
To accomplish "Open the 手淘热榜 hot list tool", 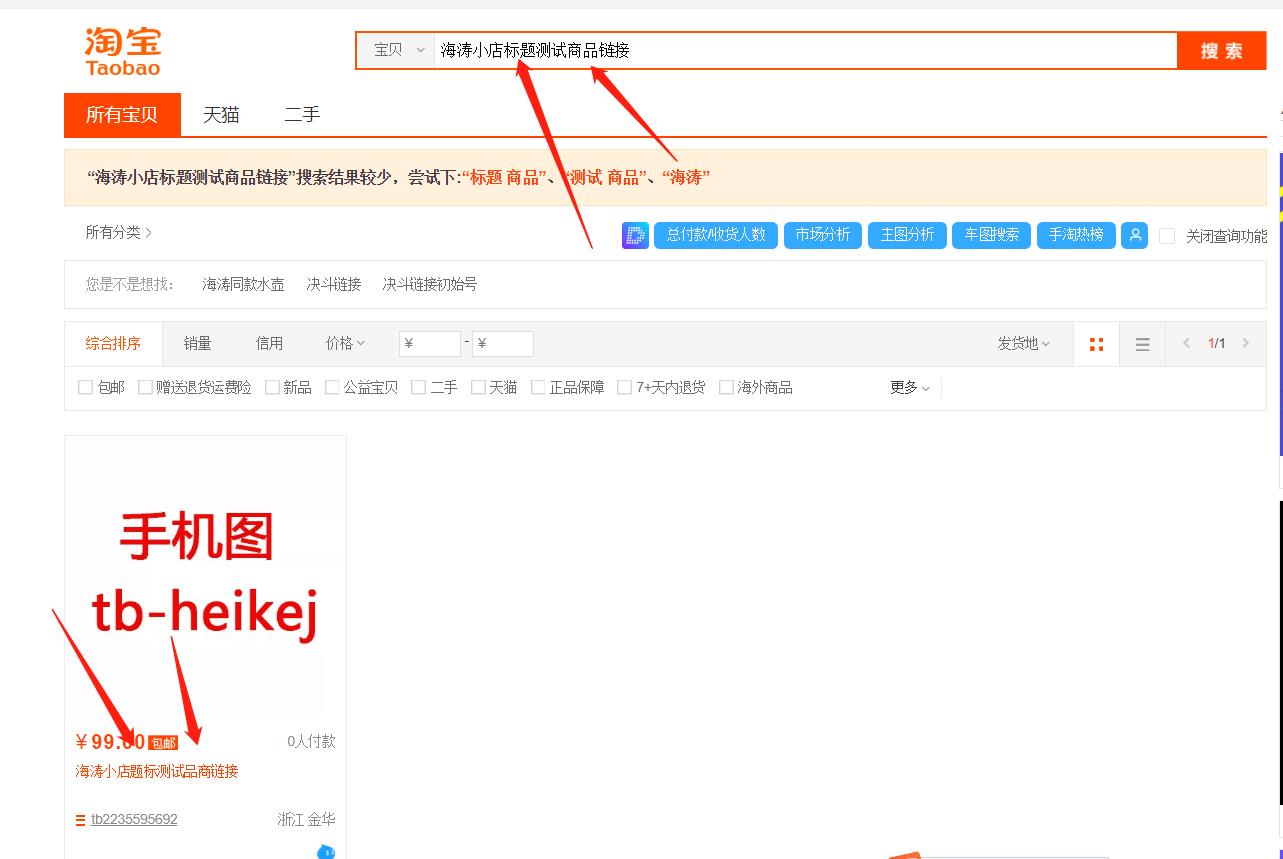I will click(x=1075, y=235).
